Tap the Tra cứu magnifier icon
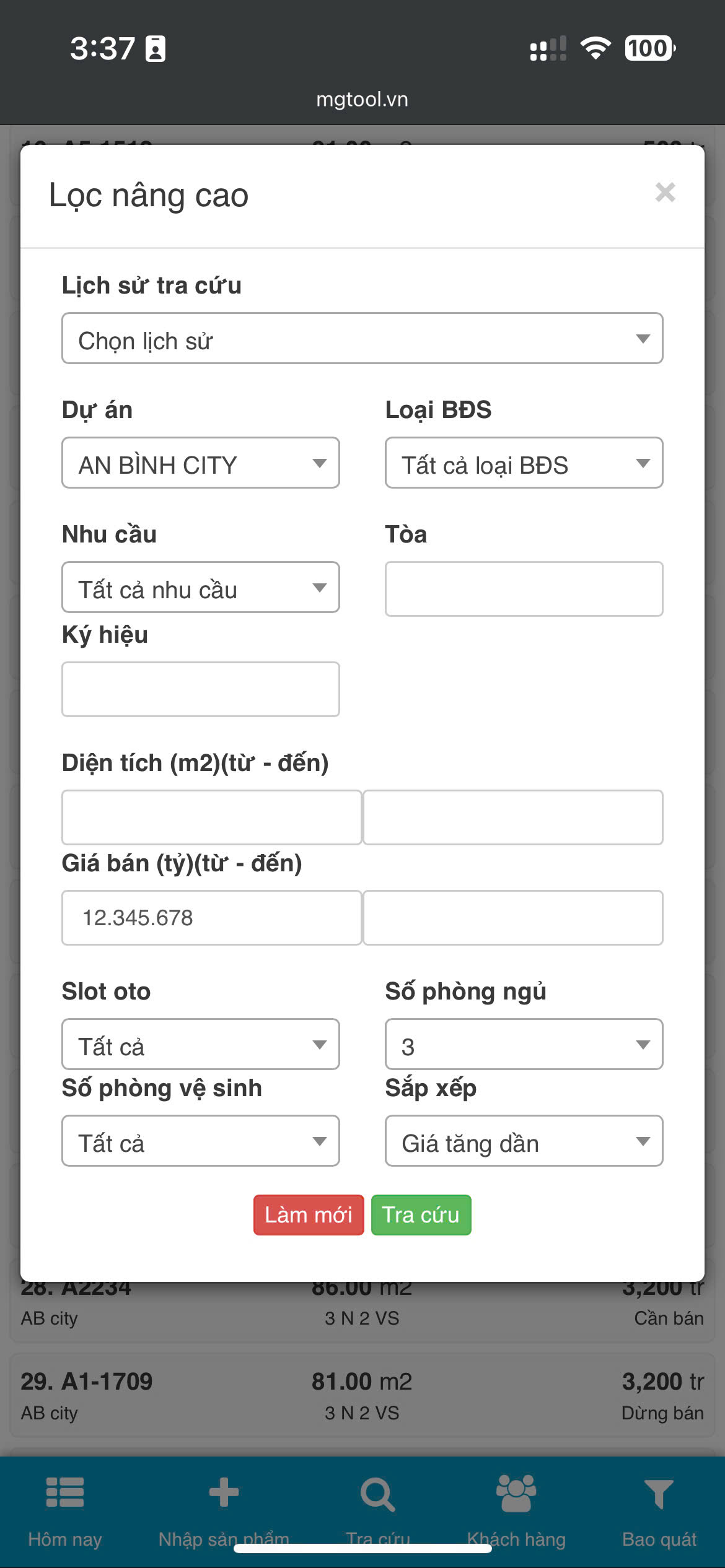This screenshot has width=725, height=1568. tap(377, 1494)
